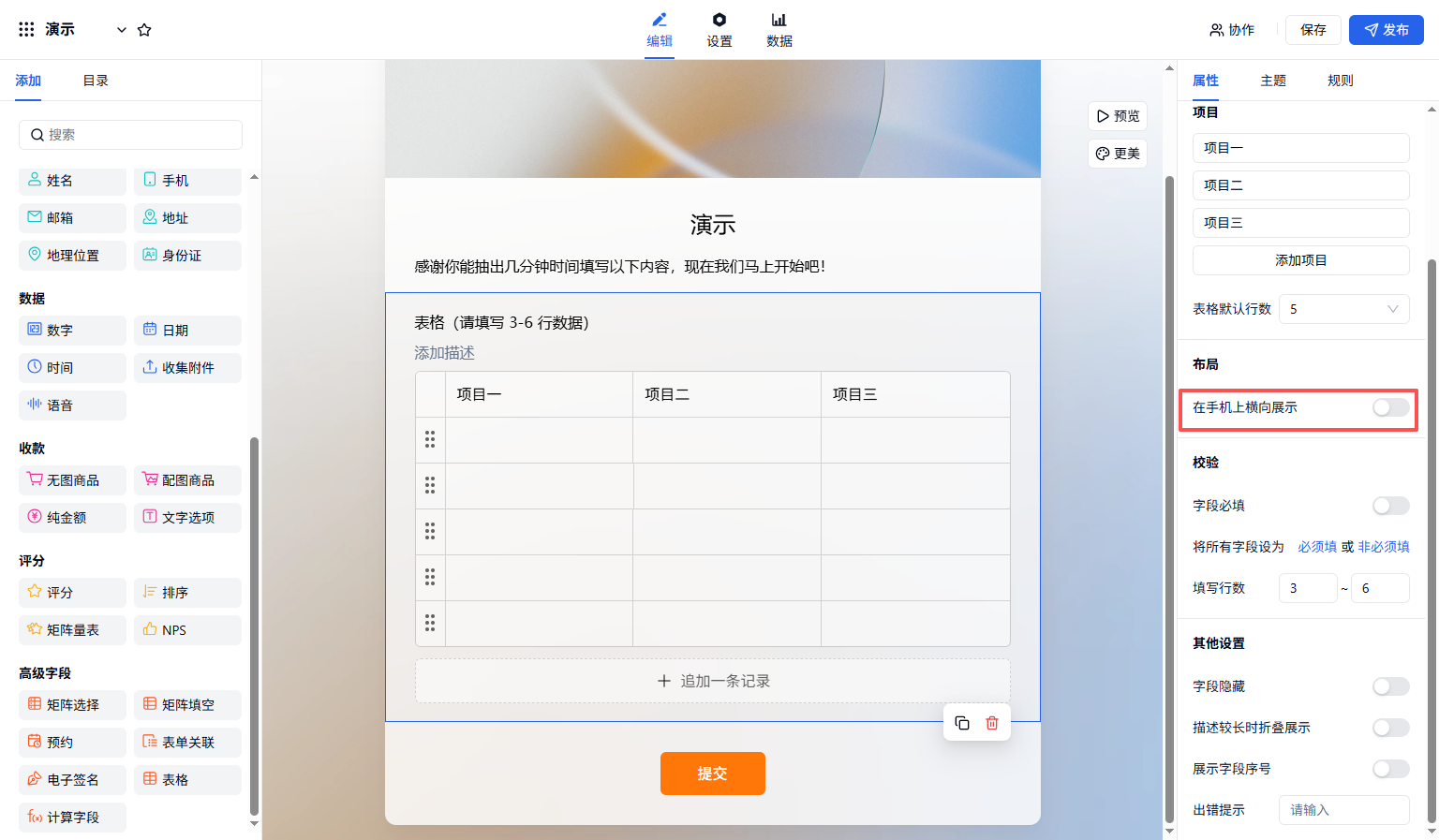1439x840 pixels.
Task: Click the 出错提示 input field
Action: click(x=1343, y=810)
